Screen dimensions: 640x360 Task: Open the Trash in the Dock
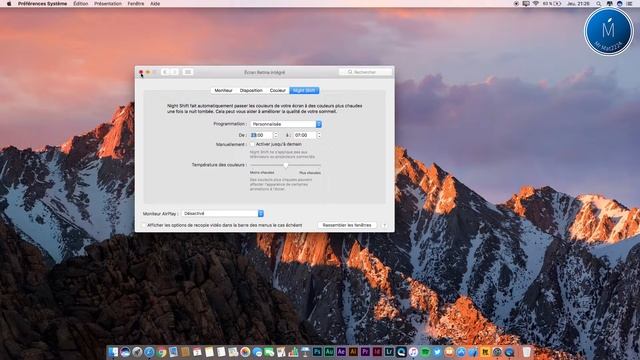[x=526, y=352]
